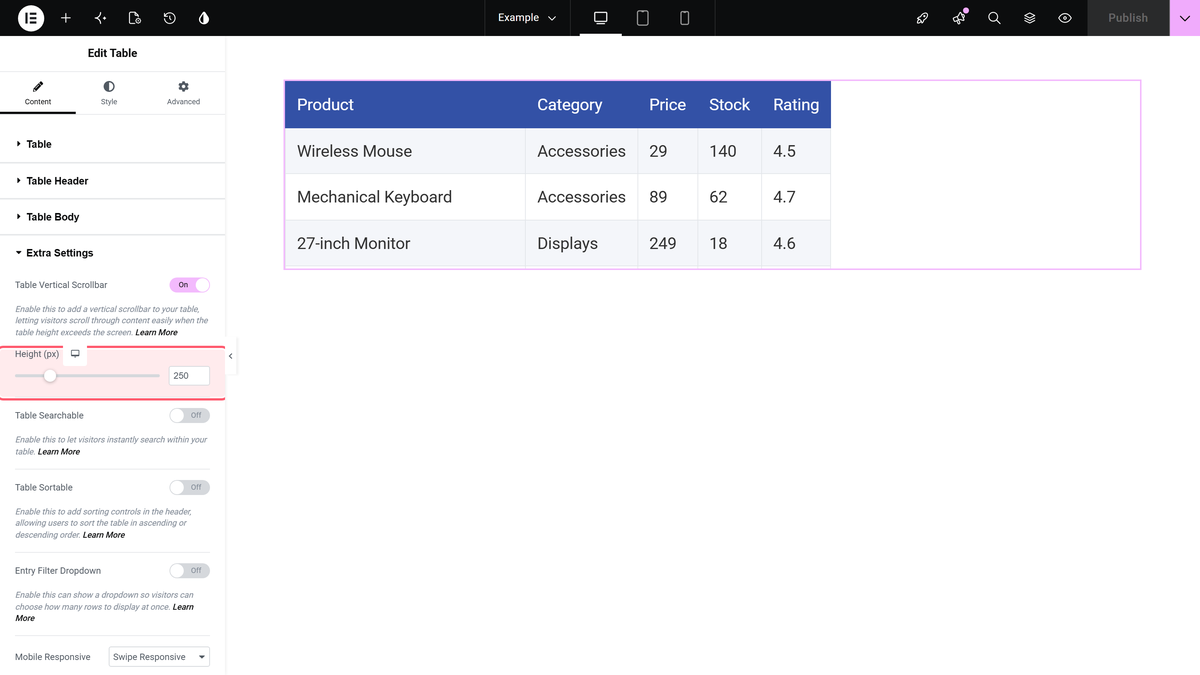Enable the Entry Filter Dropdown switch
This screenshot has width=1200, height=675.
tap(190, 571)
